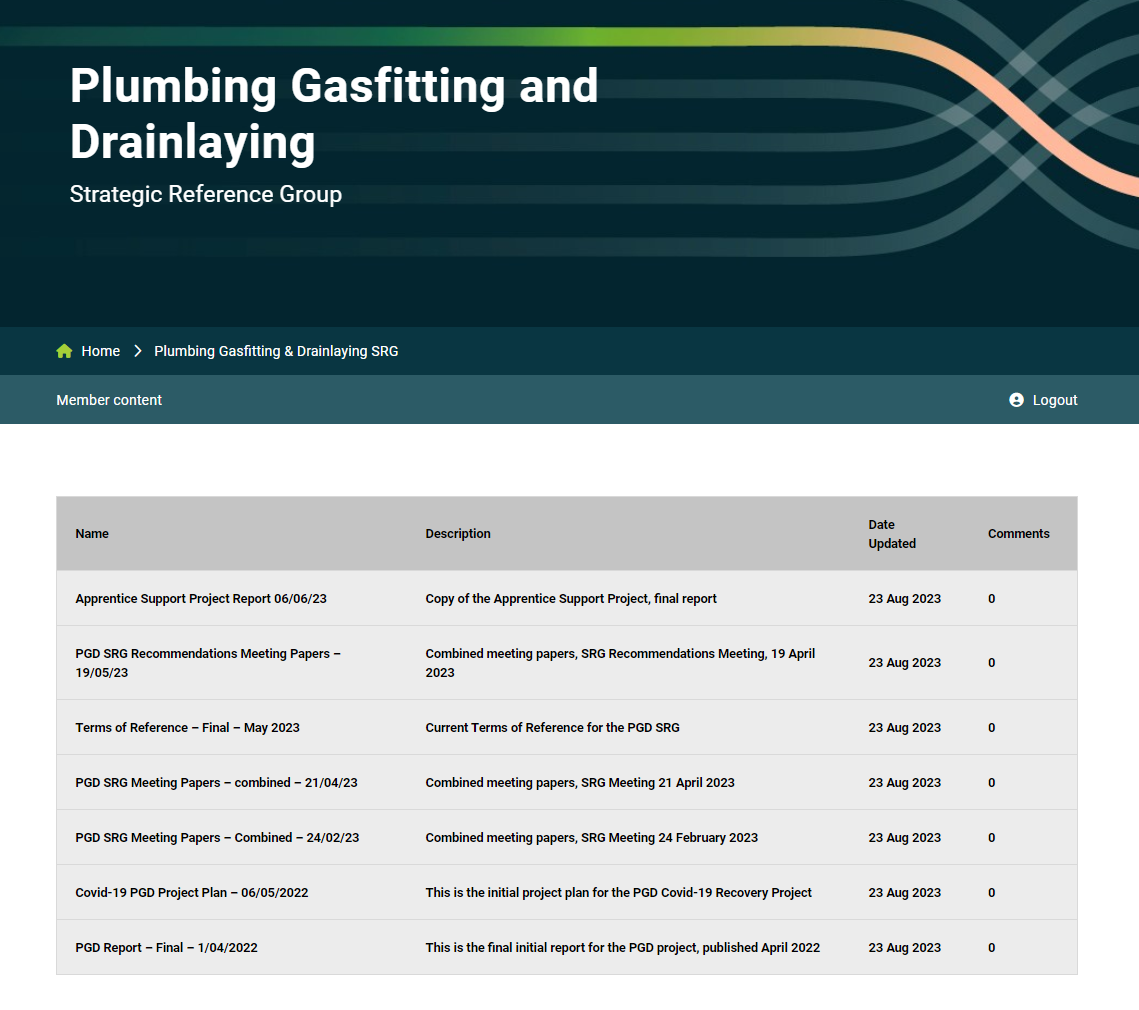Click the Description column header

click(x=458, y=534)
